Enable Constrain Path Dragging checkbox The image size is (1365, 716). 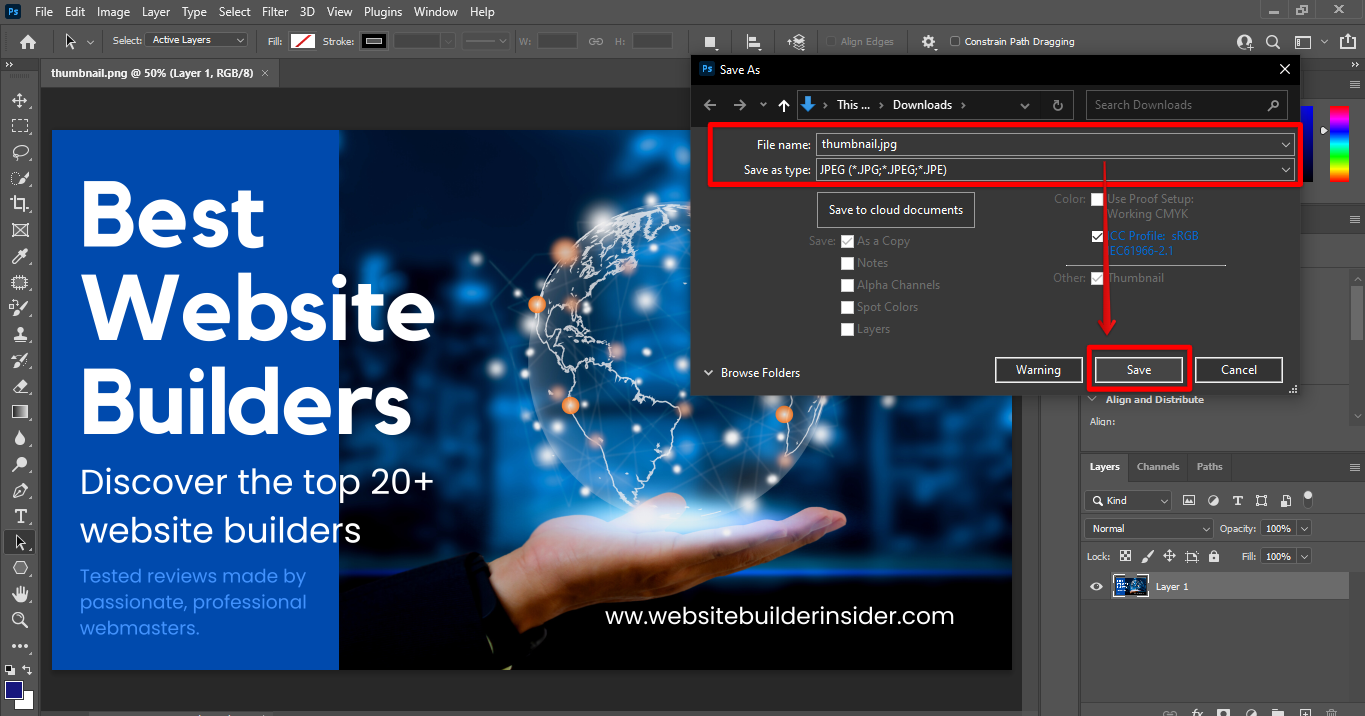point(955,42)
